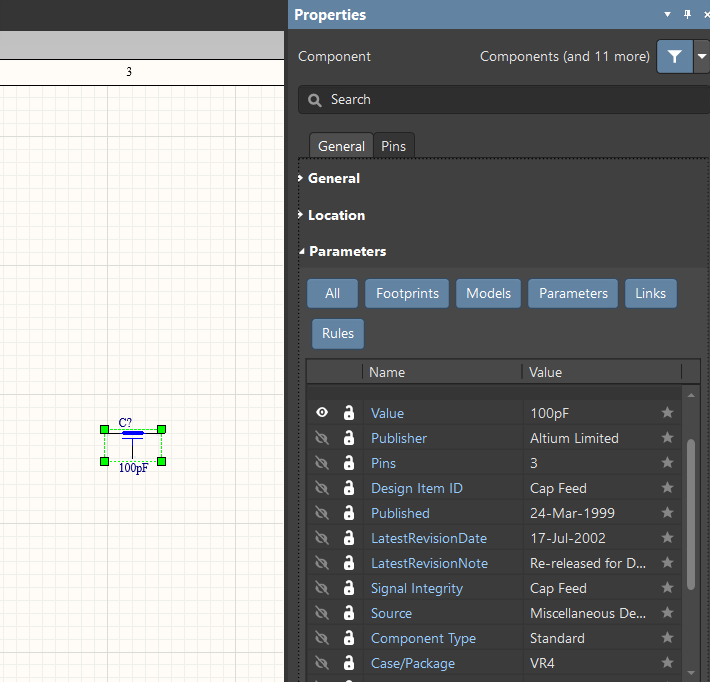The height and width of the screenshot is (682, 710).
Task: Show the Signal Integrity parameter
Action: (322, 588)
